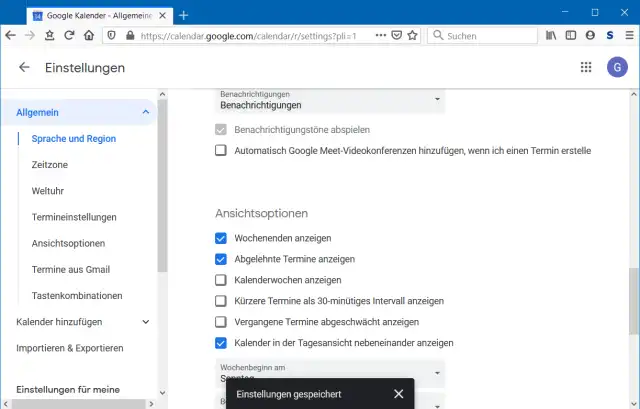Open the Google account avatar G
Screen dimensions: 640x409
click(x=617, y=67)
